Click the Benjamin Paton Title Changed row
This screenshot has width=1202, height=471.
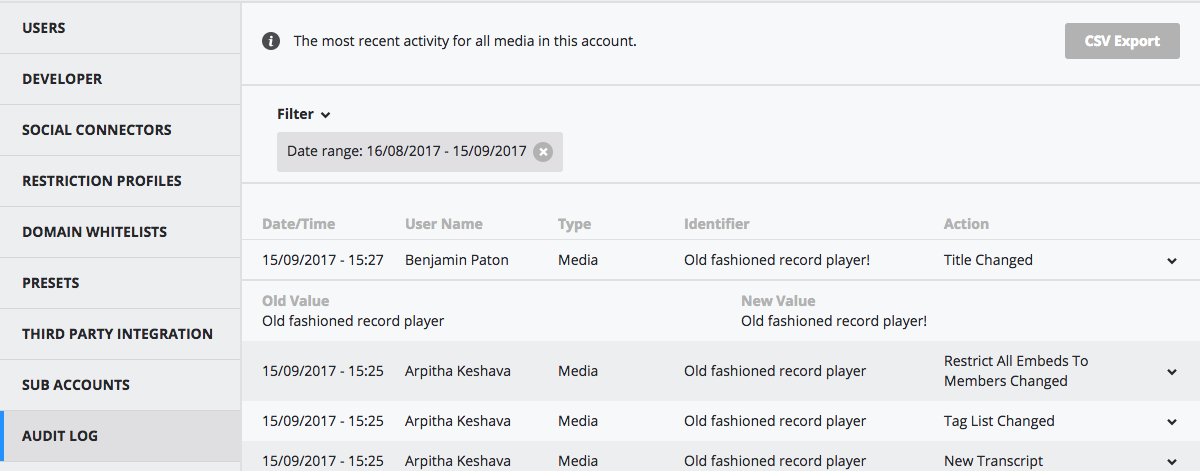pos(720,260)
